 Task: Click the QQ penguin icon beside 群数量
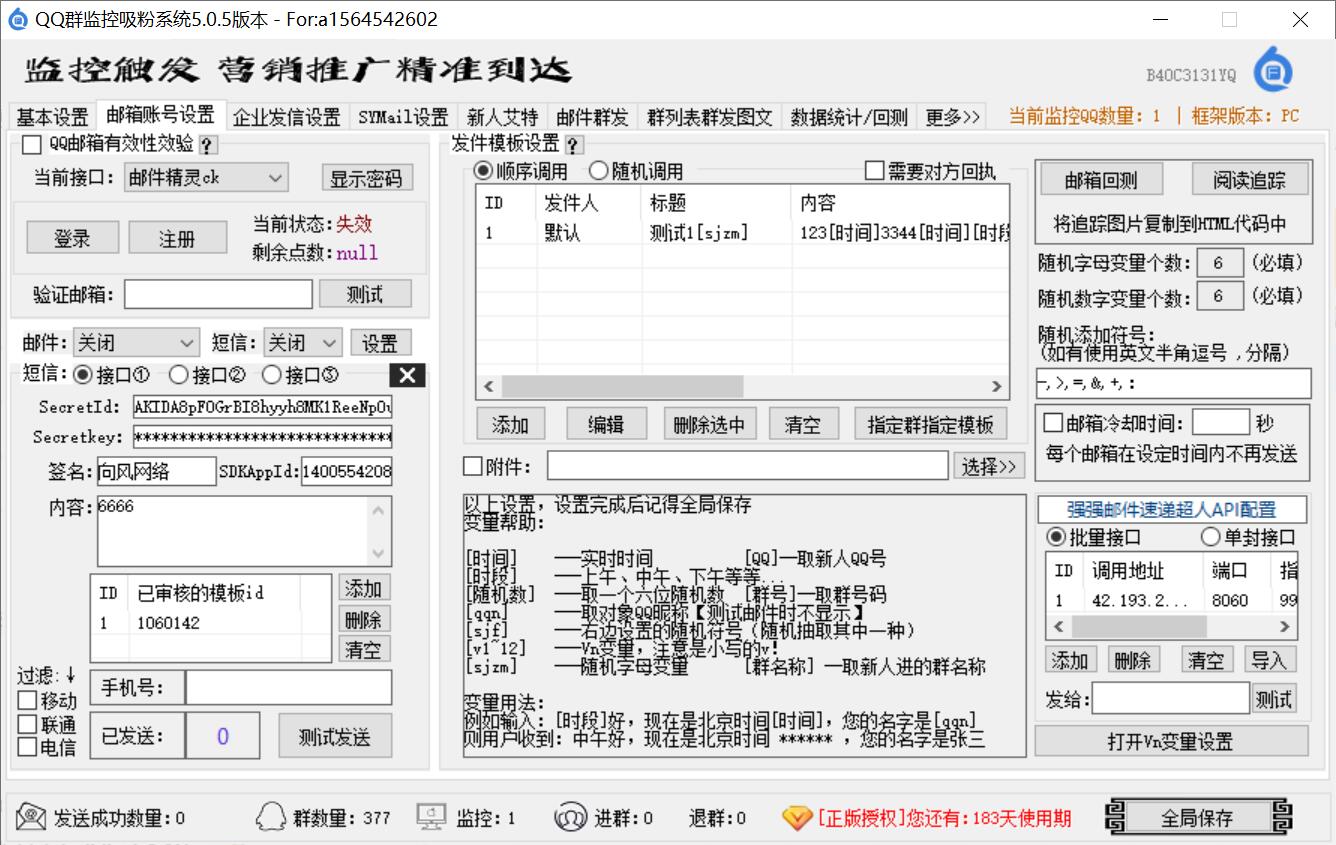271,817
